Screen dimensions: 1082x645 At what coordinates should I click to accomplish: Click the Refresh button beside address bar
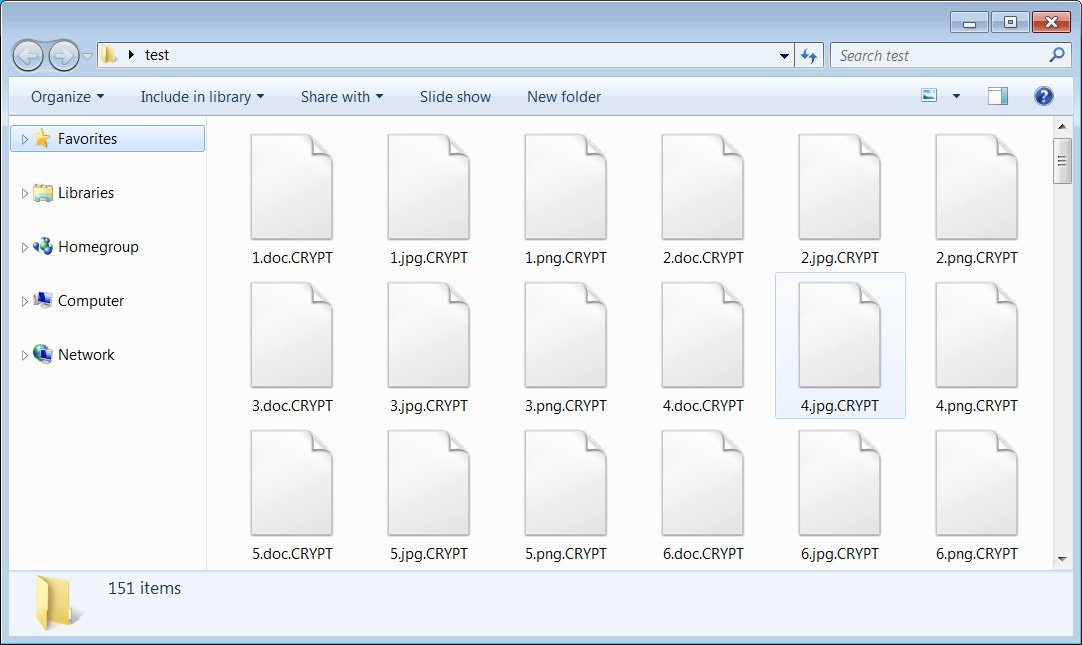(809, 55)
